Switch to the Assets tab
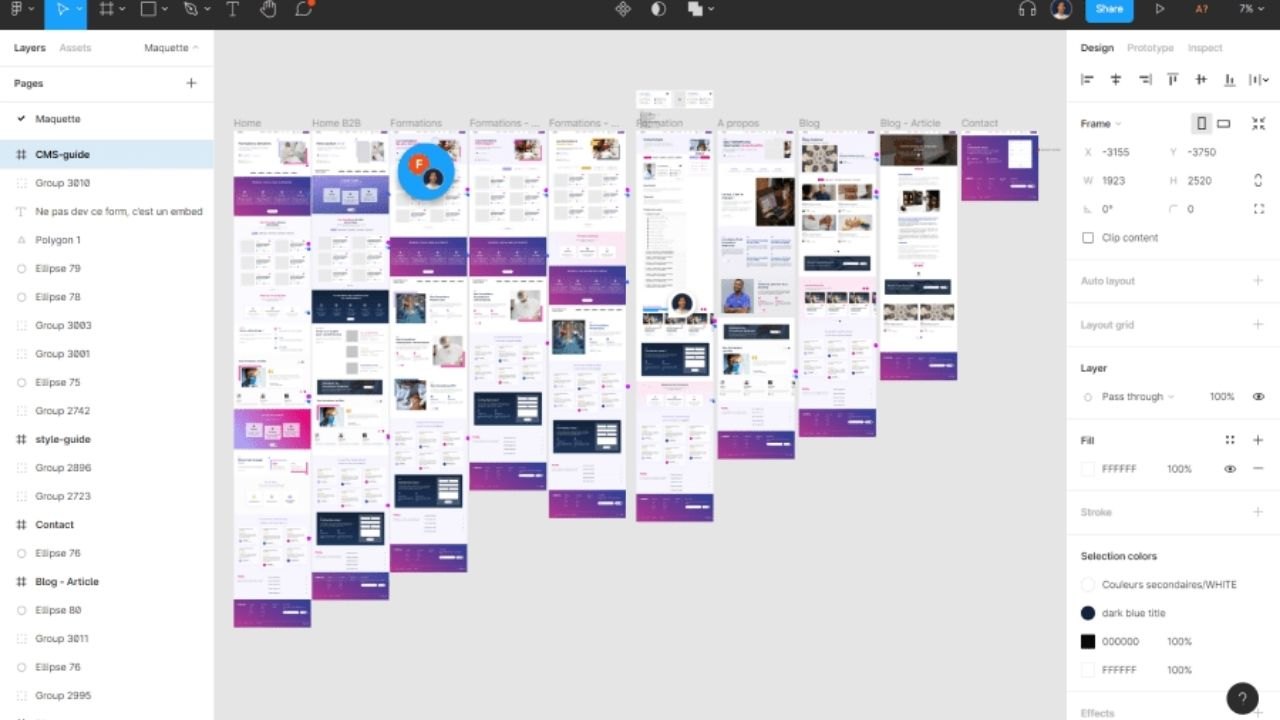1280x720 pixels. click(75, 48)
